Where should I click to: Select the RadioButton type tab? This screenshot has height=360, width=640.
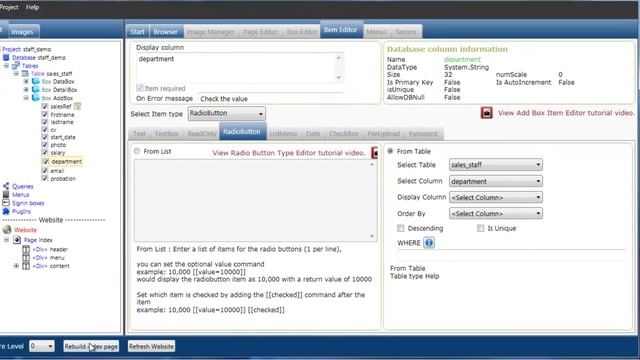point(242,131)
